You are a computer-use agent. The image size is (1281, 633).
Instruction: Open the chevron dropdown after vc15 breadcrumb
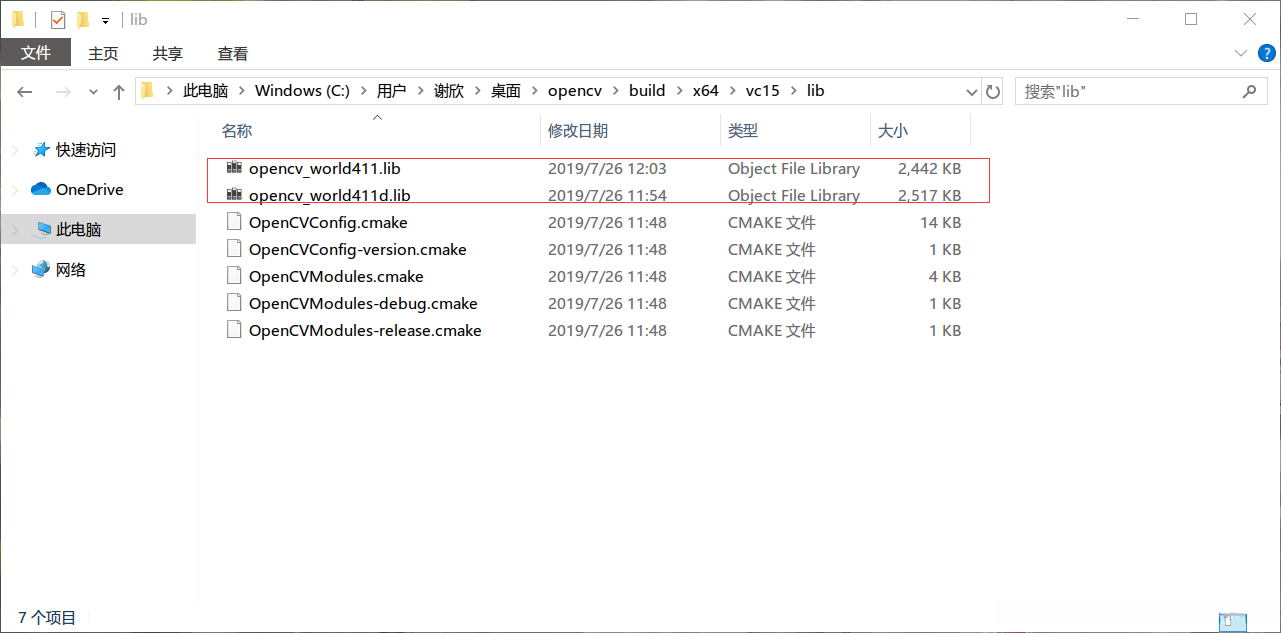click(793, 91)
